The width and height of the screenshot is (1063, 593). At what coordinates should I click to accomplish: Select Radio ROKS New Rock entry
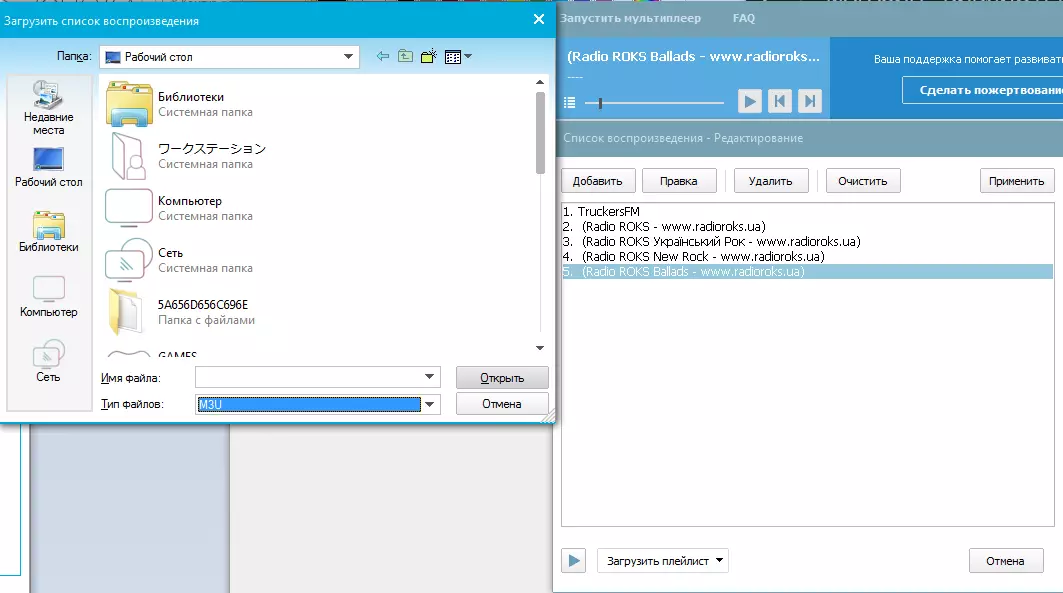click(807, 256)
